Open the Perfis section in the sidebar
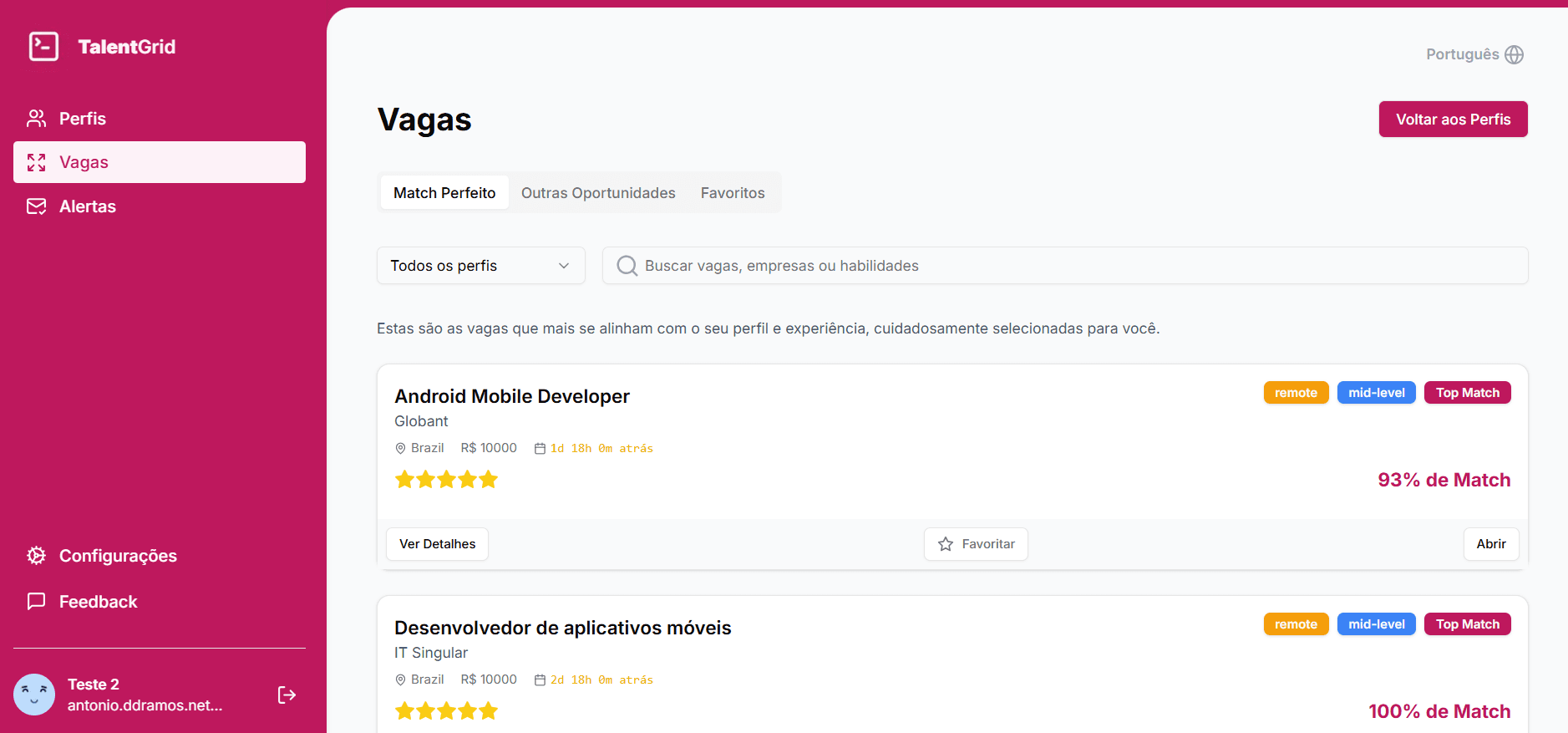1568x733 pixels. coord(82,119)
